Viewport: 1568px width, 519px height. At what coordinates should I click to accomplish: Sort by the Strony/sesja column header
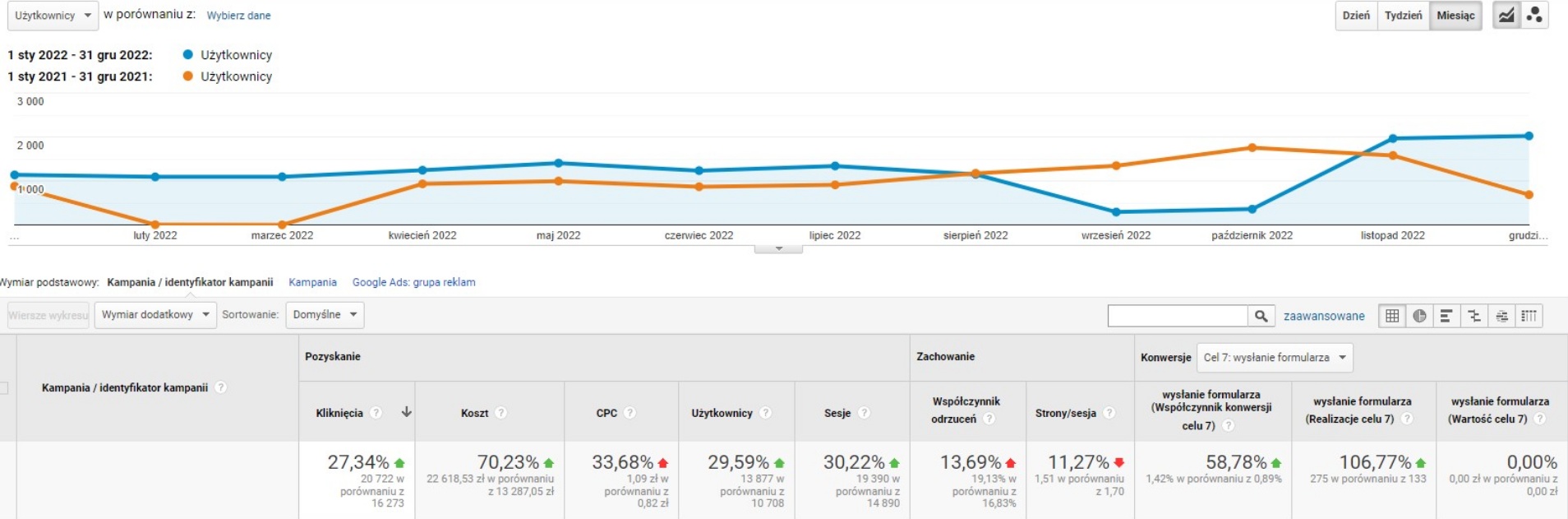click(x=1065, y=413)
